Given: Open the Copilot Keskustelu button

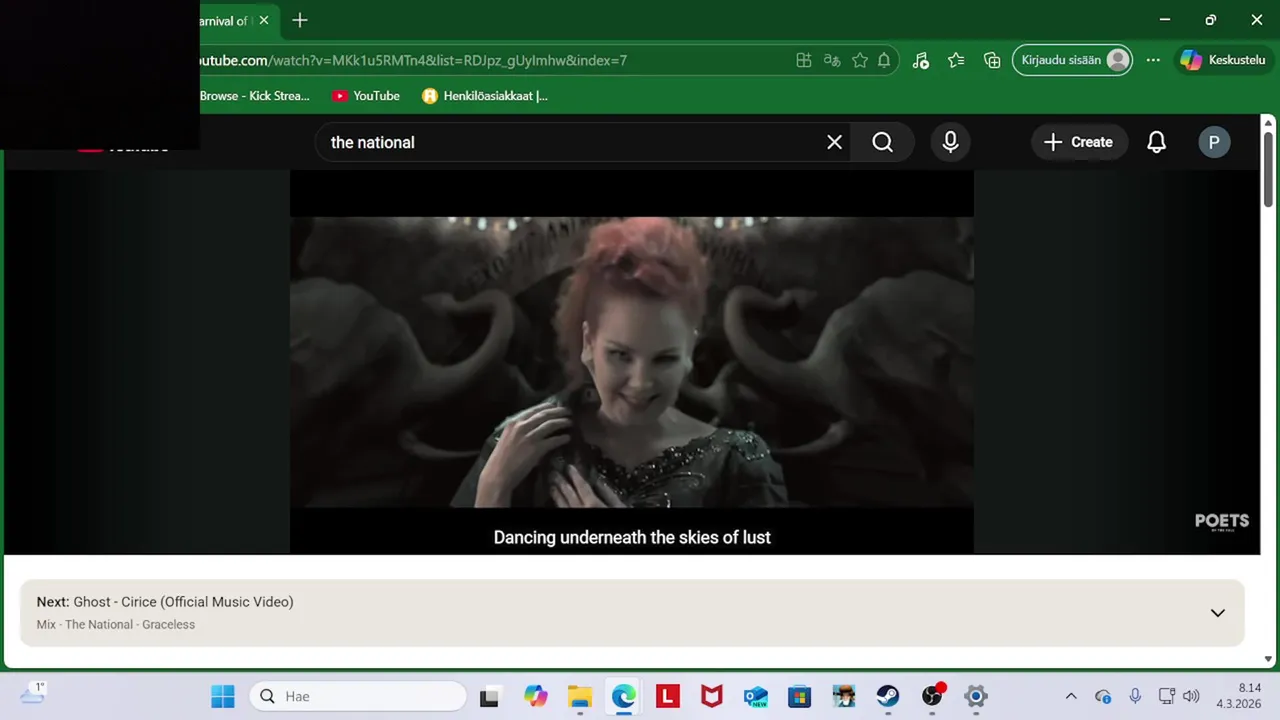Looking at the screenshot, I should pos(1223,60).
